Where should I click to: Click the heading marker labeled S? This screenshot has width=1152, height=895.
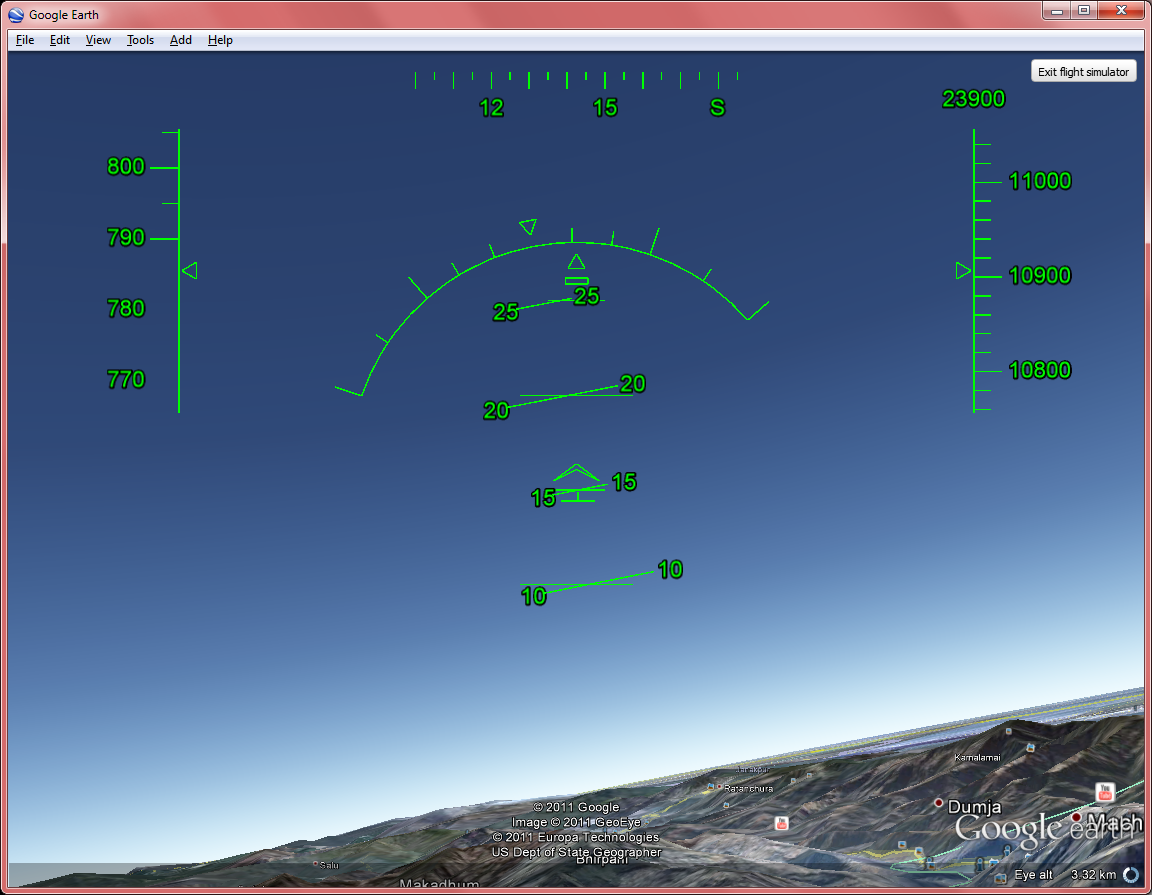[x=717, y=108]
